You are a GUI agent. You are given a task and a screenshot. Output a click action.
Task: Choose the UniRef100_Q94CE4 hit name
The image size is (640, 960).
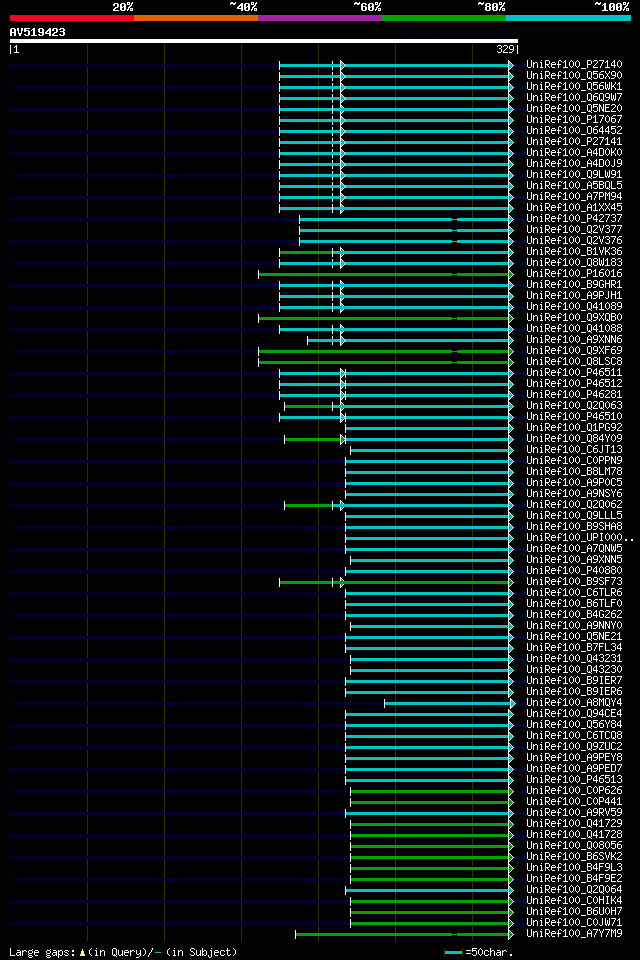coord(574,714)
